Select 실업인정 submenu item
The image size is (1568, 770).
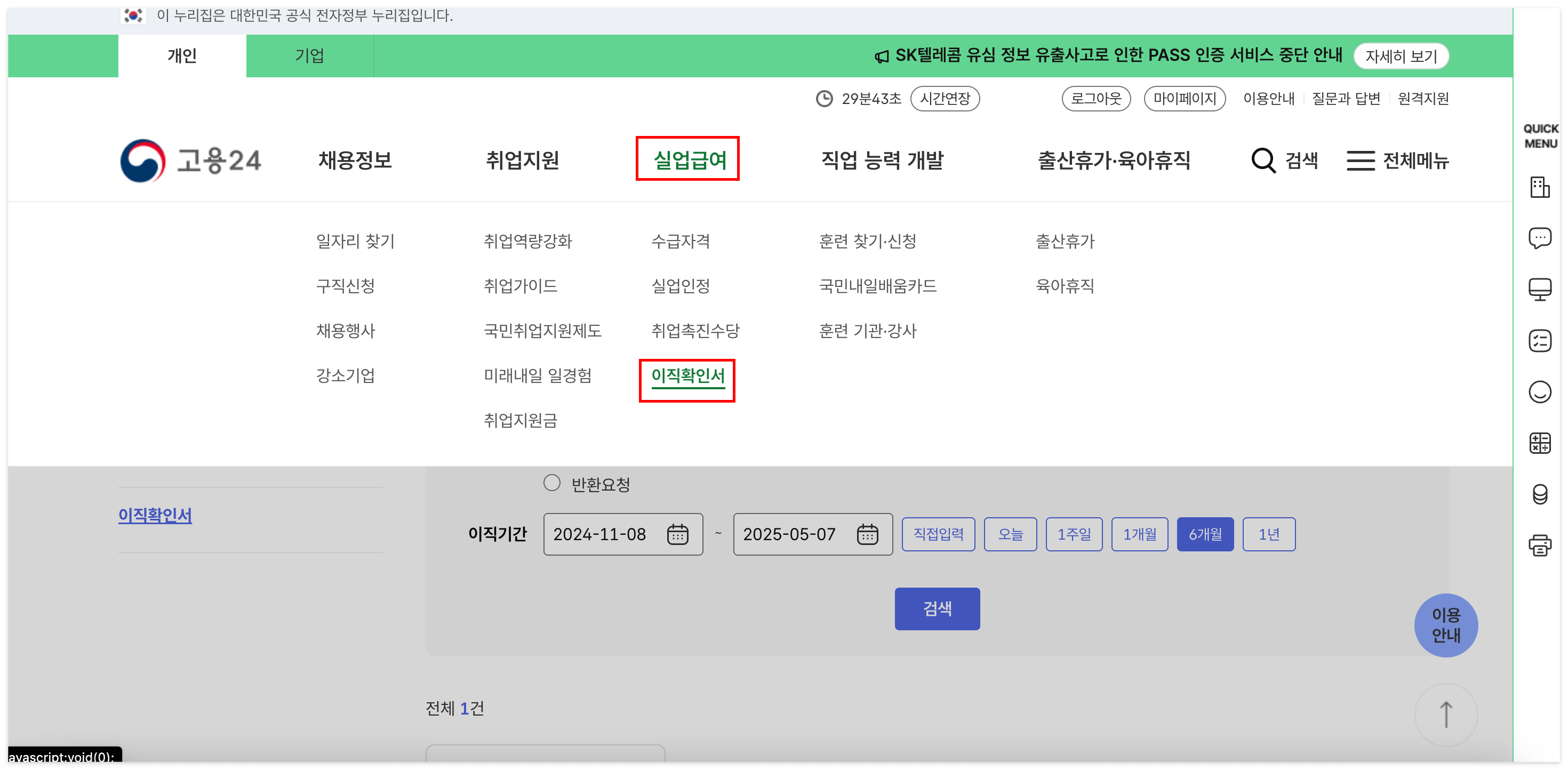[x=681, y=286]
